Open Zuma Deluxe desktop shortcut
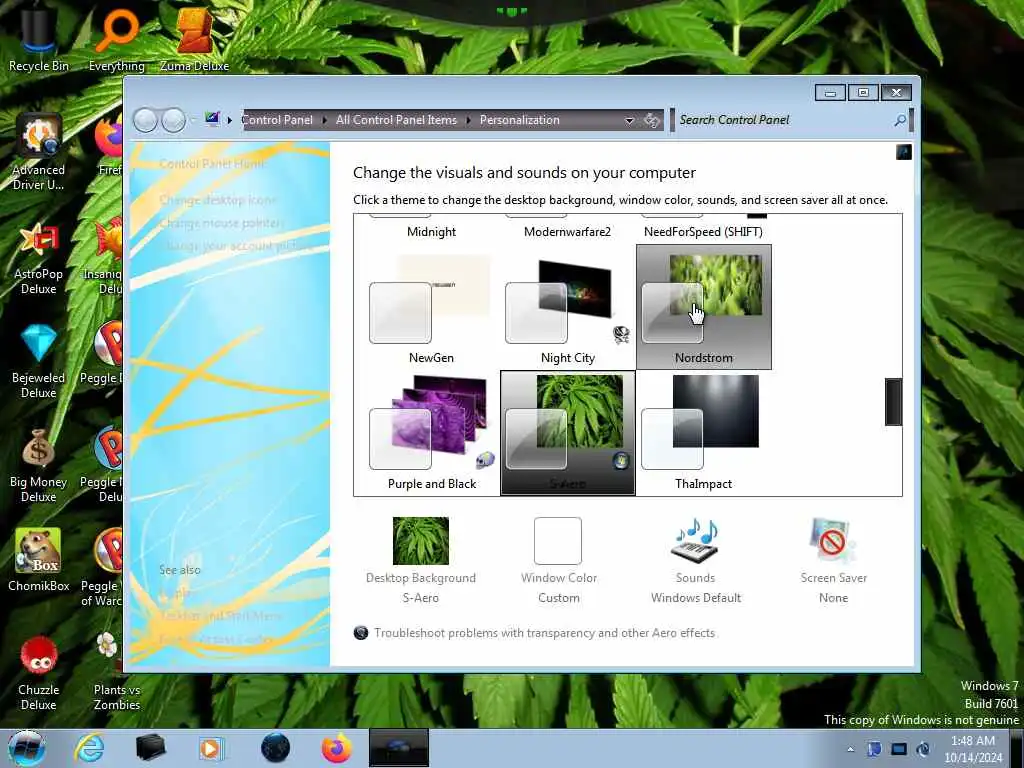Image resolution: width=1024 pixels, height=768 pixels. pos(195,39)
